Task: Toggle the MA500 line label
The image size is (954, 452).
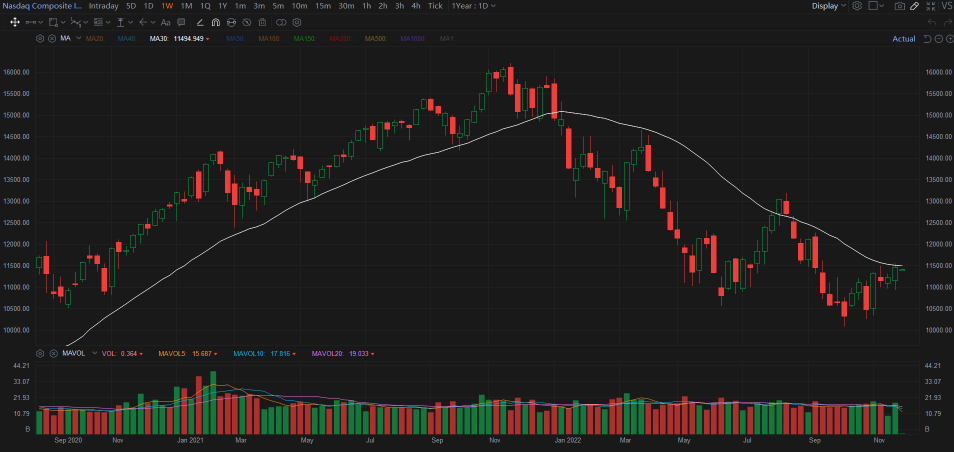Action: [x=375, y=38]
